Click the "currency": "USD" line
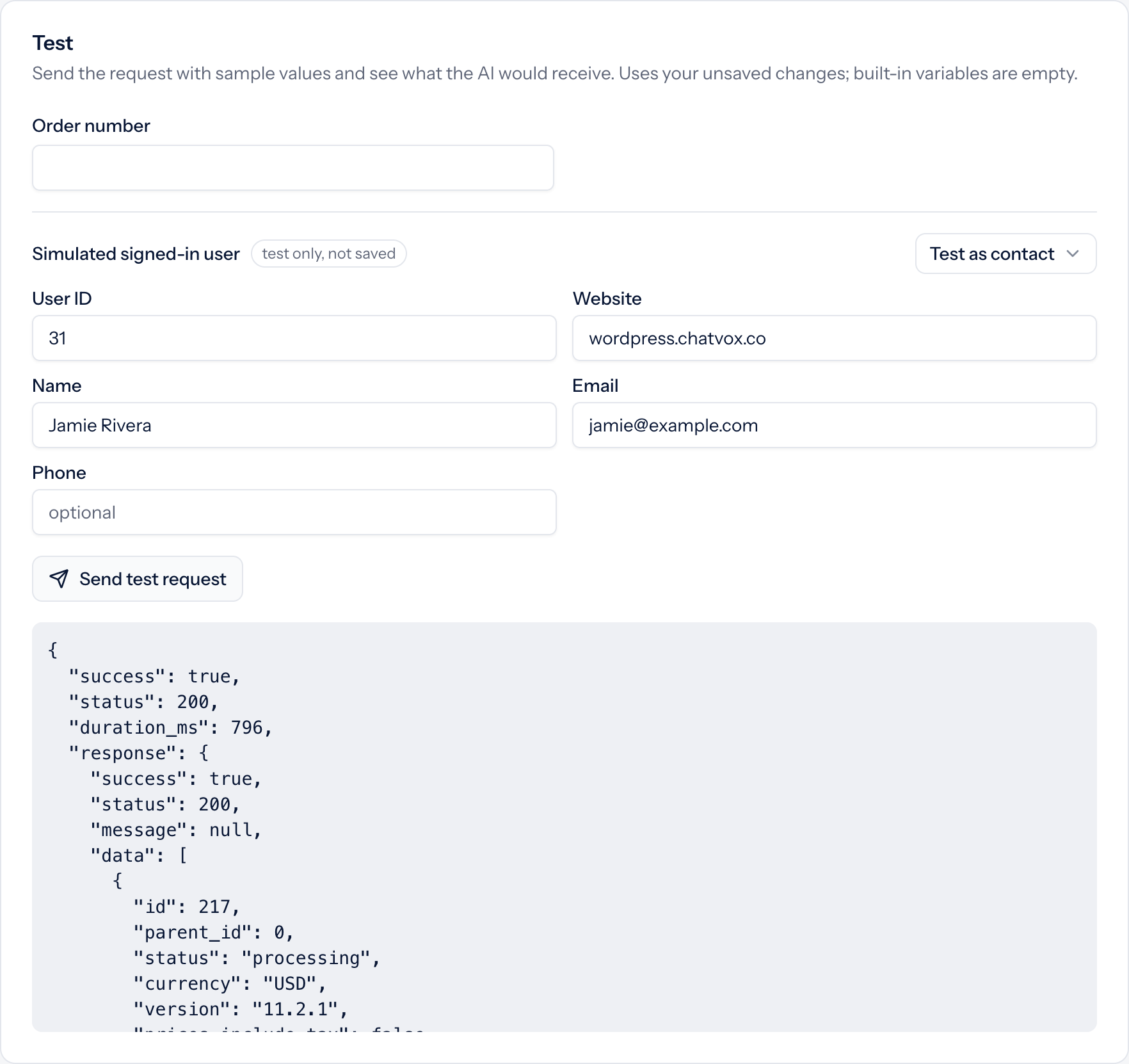Image resolution: width=1129 pixels, height=1064 pixels. [x=230, y=983]
